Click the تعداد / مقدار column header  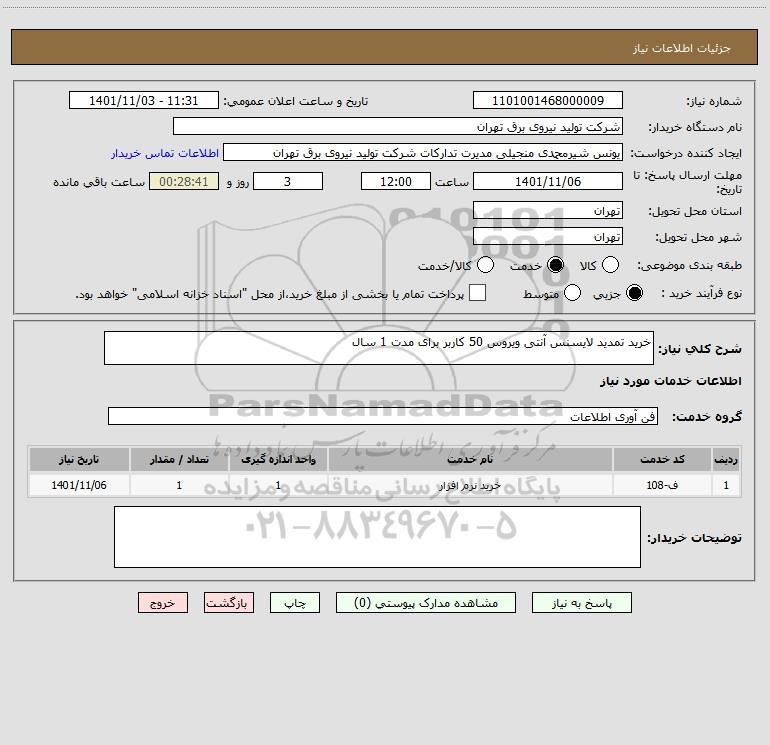pyautogui.click(x=179, y=459)
